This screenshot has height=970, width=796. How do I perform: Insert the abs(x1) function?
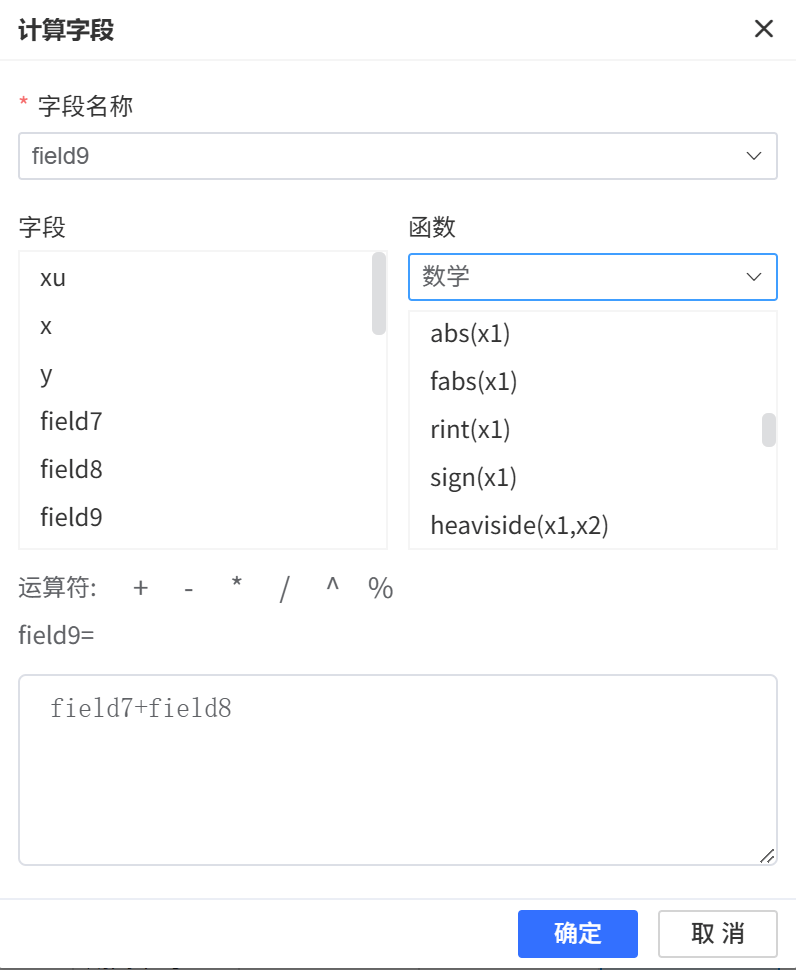471,333
